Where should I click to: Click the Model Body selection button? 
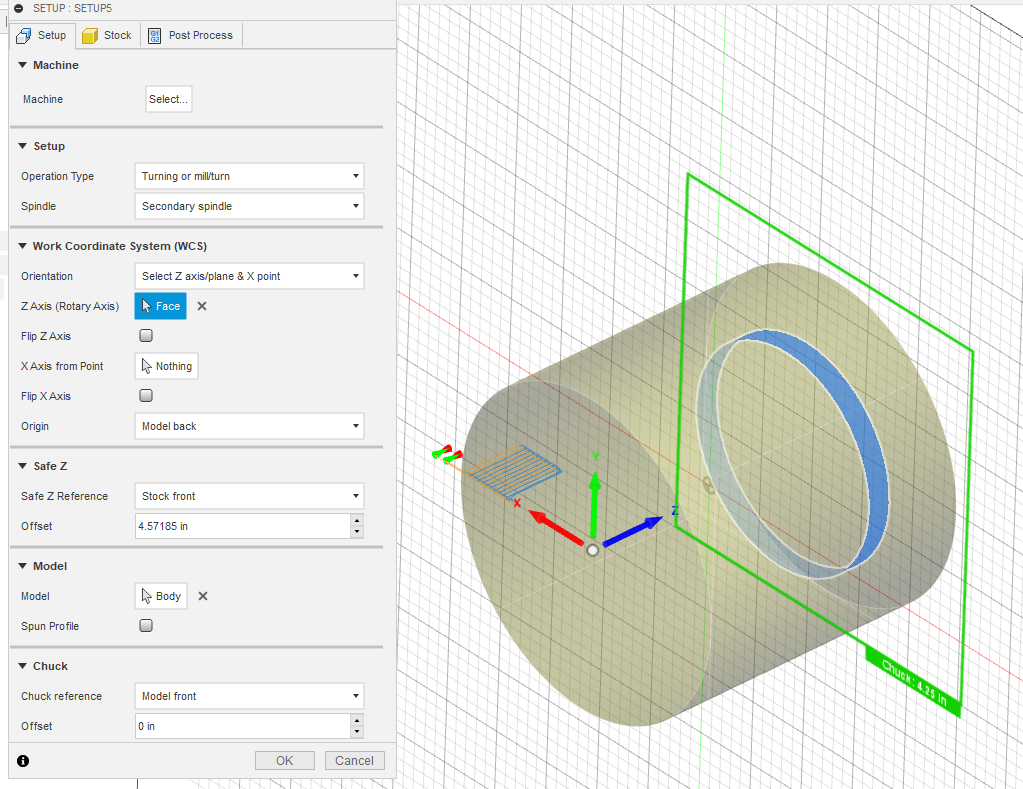[x=161, y=596]
